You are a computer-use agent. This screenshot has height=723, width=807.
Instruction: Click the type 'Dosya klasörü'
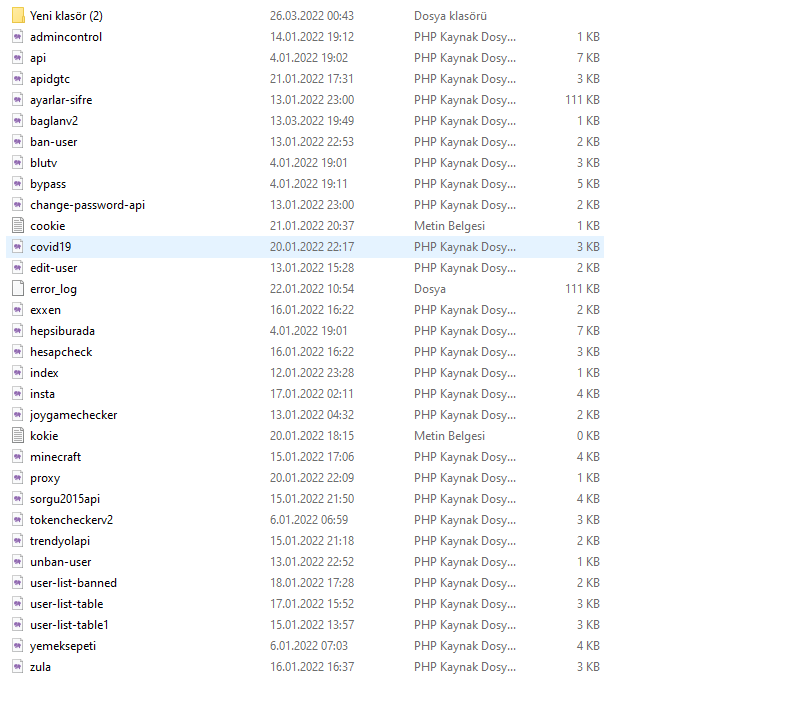click(450, 16)
